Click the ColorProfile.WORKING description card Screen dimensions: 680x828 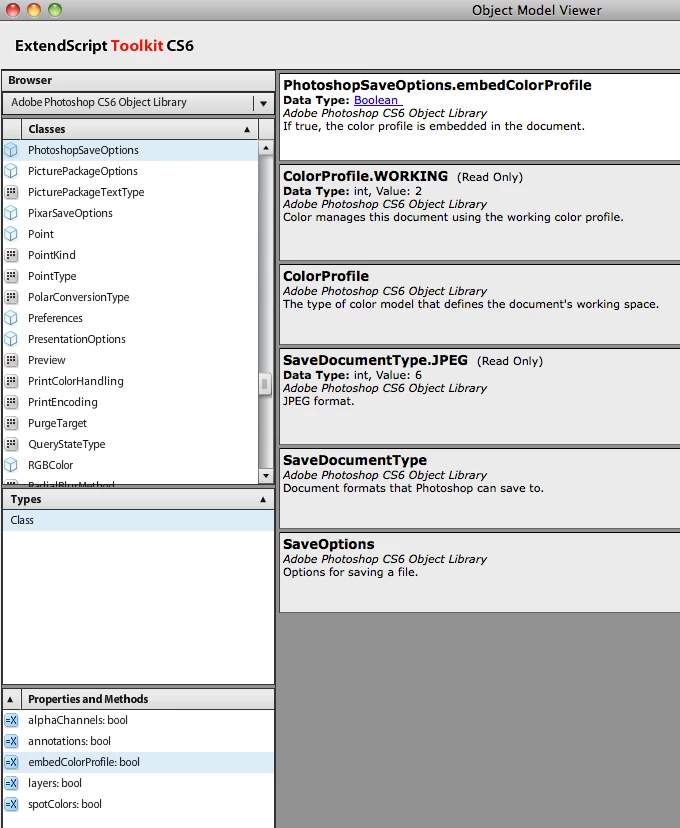tap(479, 212)
